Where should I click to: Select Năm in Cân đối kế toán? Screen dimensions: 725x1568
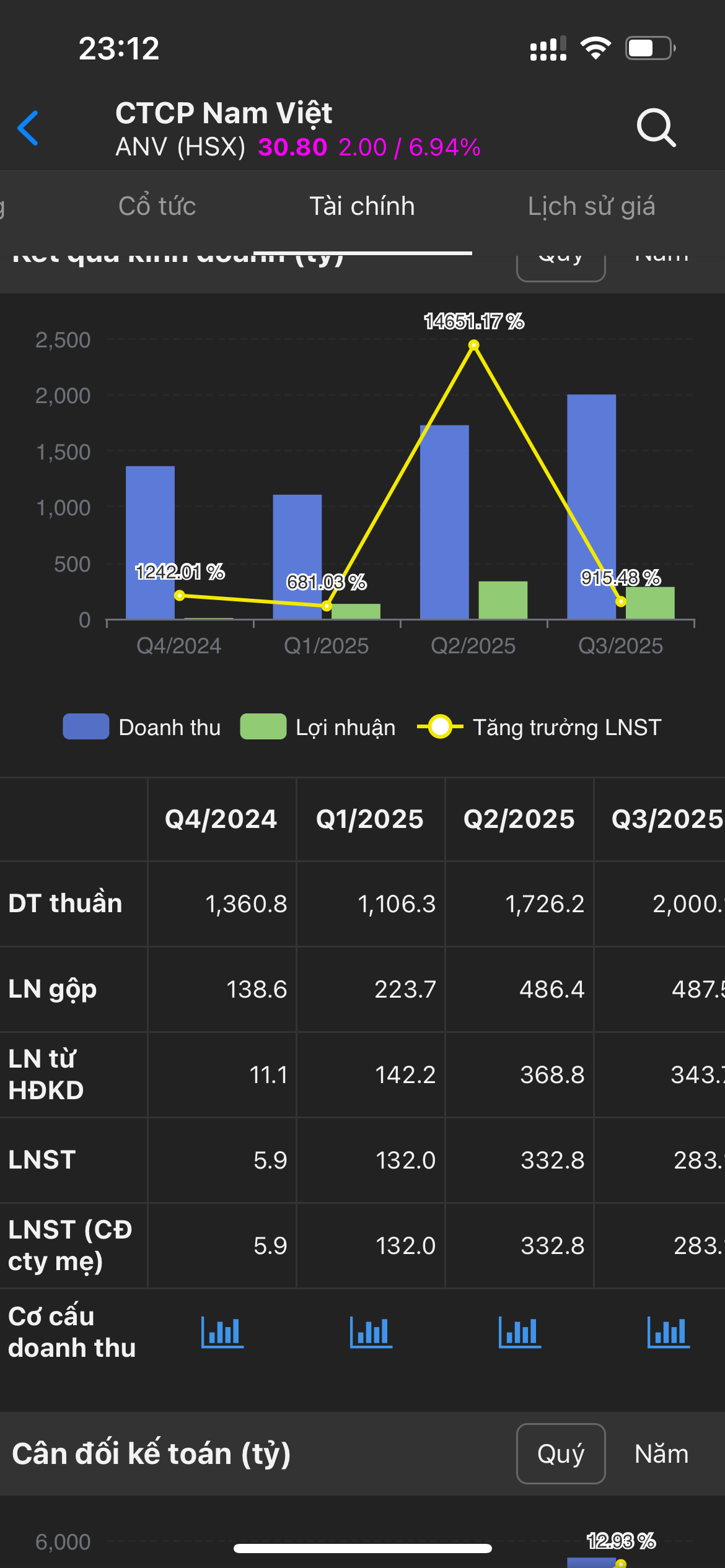coord(661,1453)
